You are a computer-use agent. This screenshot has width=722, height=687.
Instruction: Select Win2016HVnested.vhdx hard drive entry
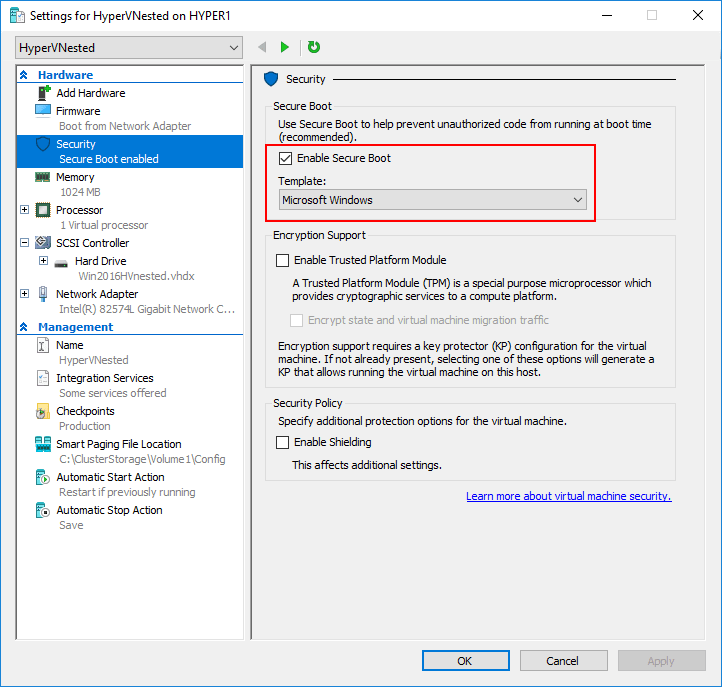(136, 276)
